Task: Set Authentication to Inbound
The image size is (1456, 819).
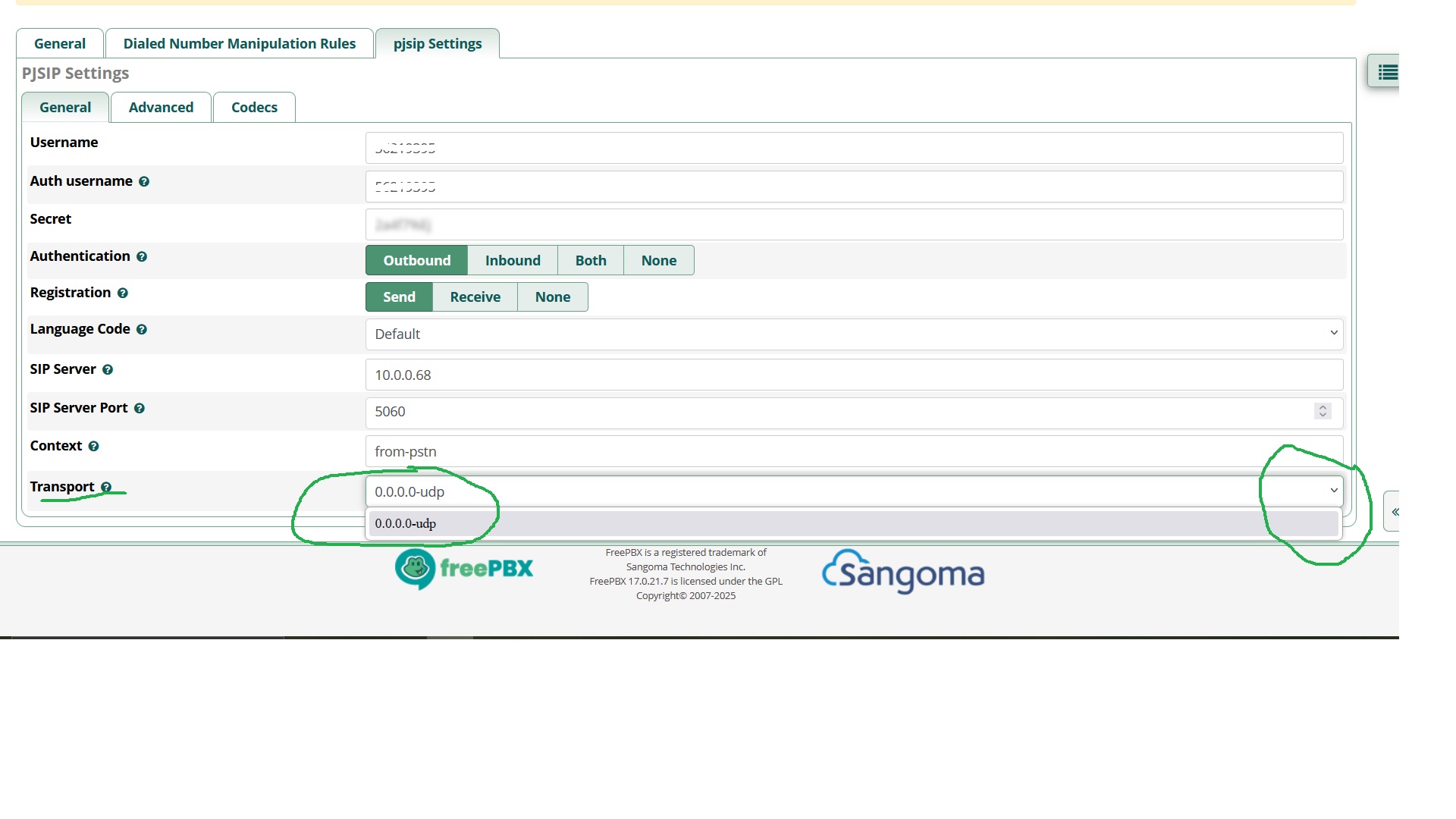Action: click(x=513, y=261)
